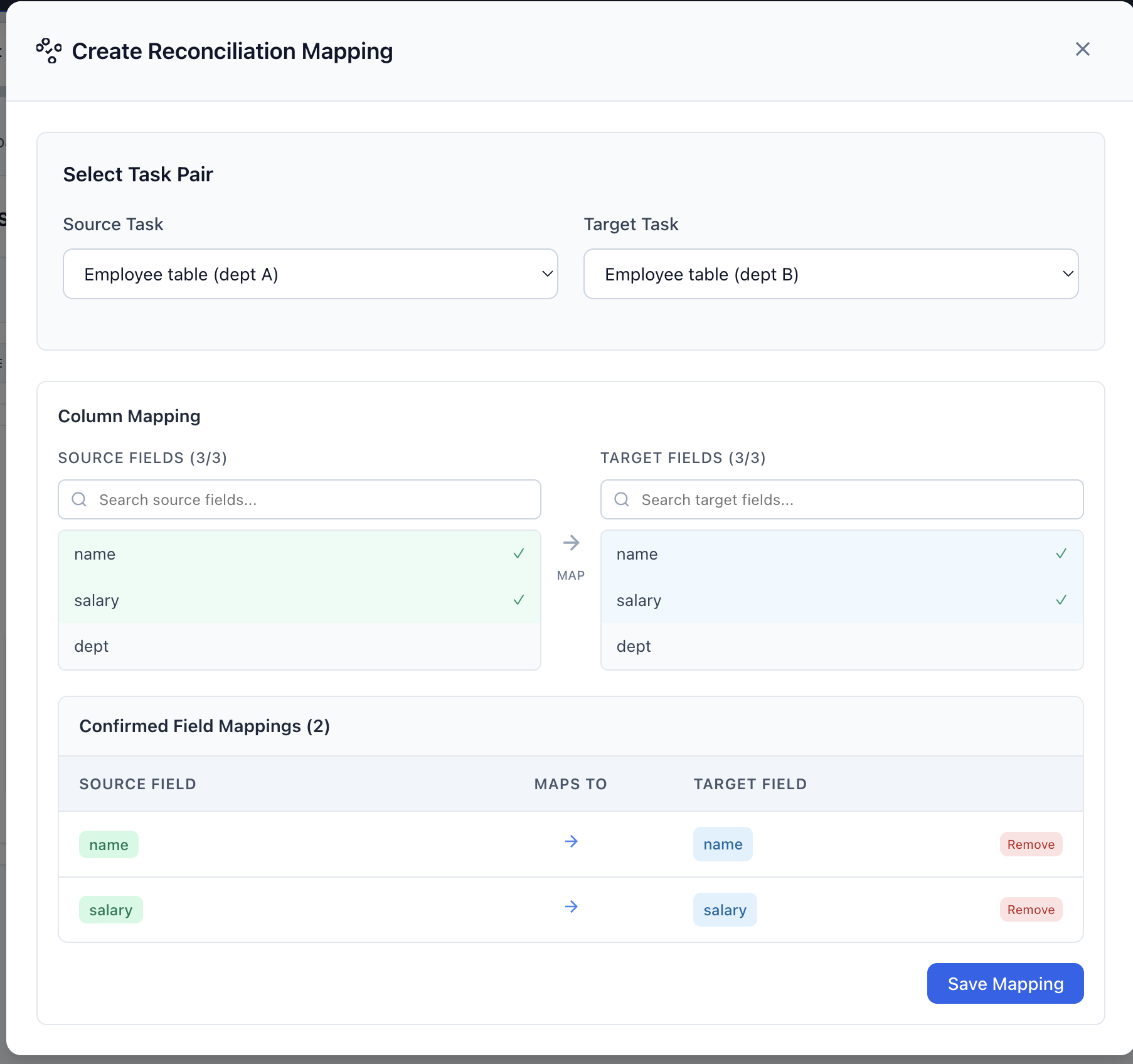Click the Save Mapping button
The height and width of the screenshot is (1064, 1133).
pyautogui.click(x=1005, y=984)
